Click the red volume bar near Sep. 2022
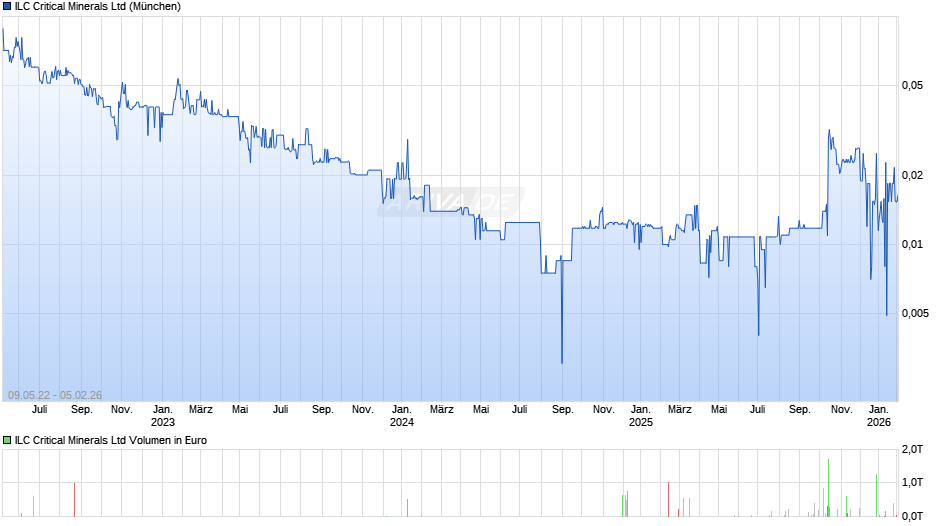Image resolution: width=940 pixels, height=526 pixels. tap(74, 500)
